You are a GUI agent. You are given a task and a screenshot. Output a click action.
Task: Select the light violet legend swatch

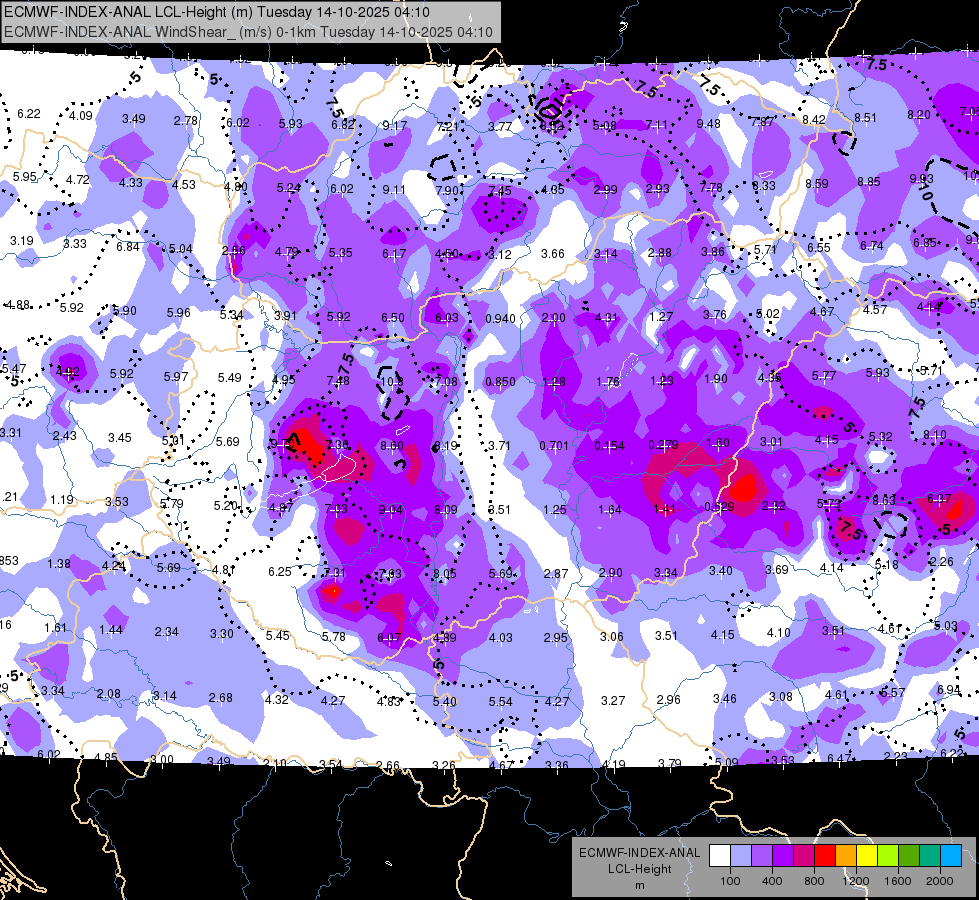tap(762, 856)
